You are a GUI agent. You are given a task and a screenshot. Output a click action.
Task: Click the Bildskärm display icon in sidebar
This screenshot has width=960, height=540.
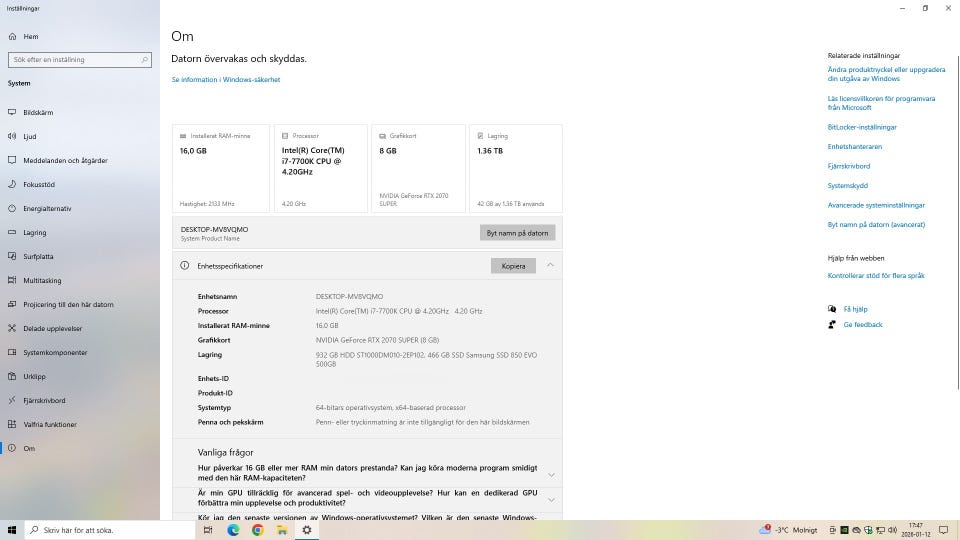tap(12, 112)
